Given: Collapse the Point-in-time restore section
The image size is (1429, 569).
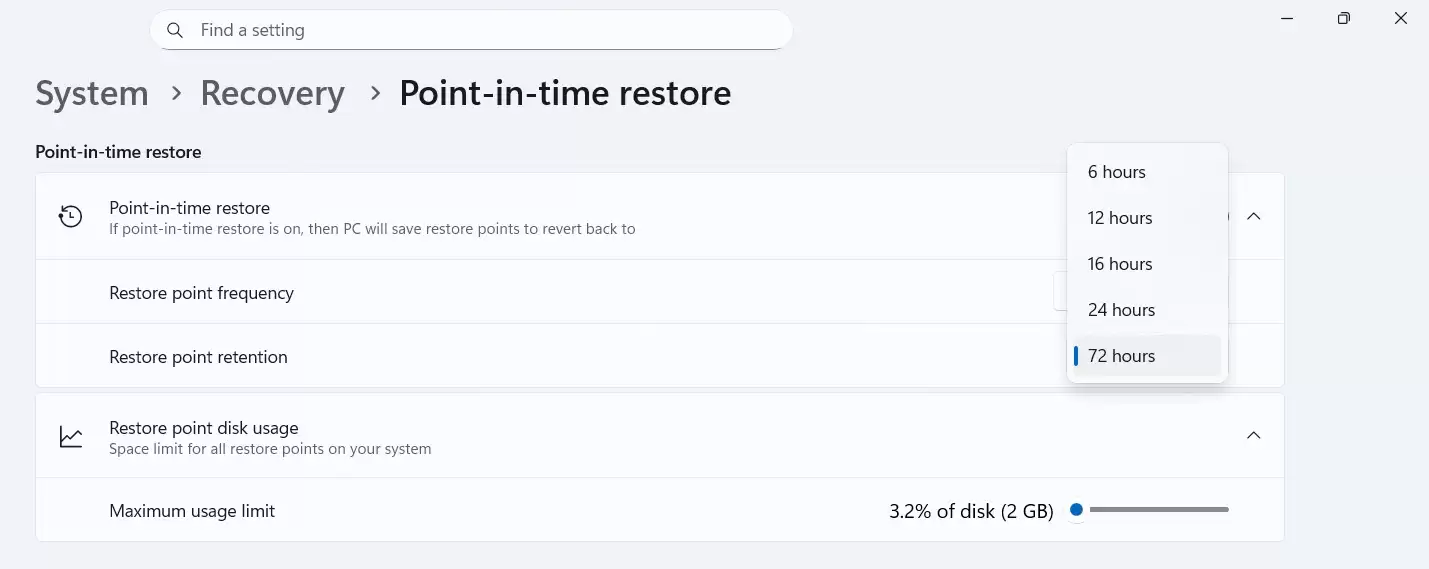Looking at the screenshot, I should coord(1253,216).
